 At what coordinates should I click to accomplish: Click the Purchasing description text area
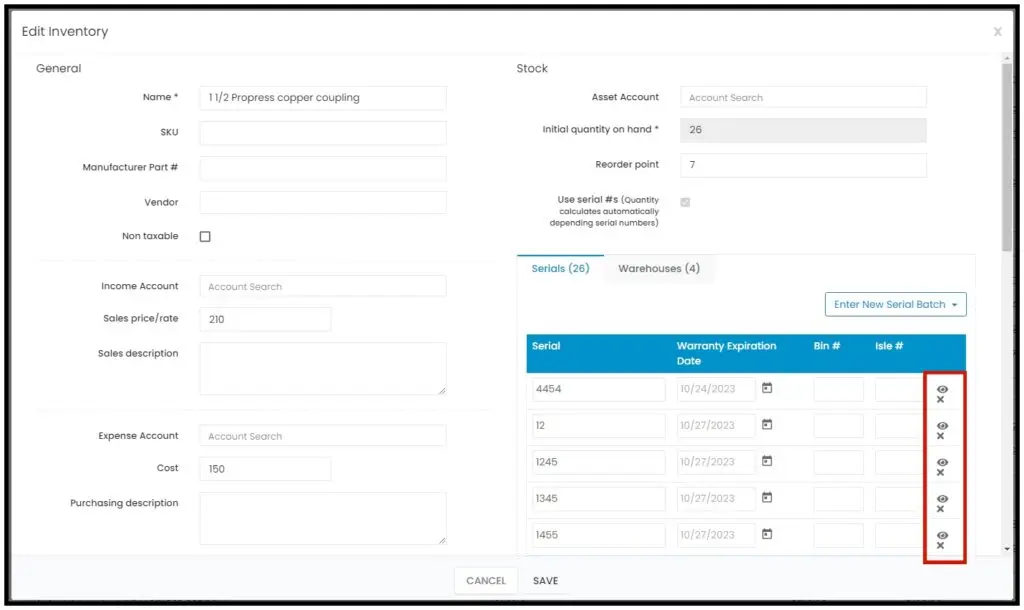(323, 518)
